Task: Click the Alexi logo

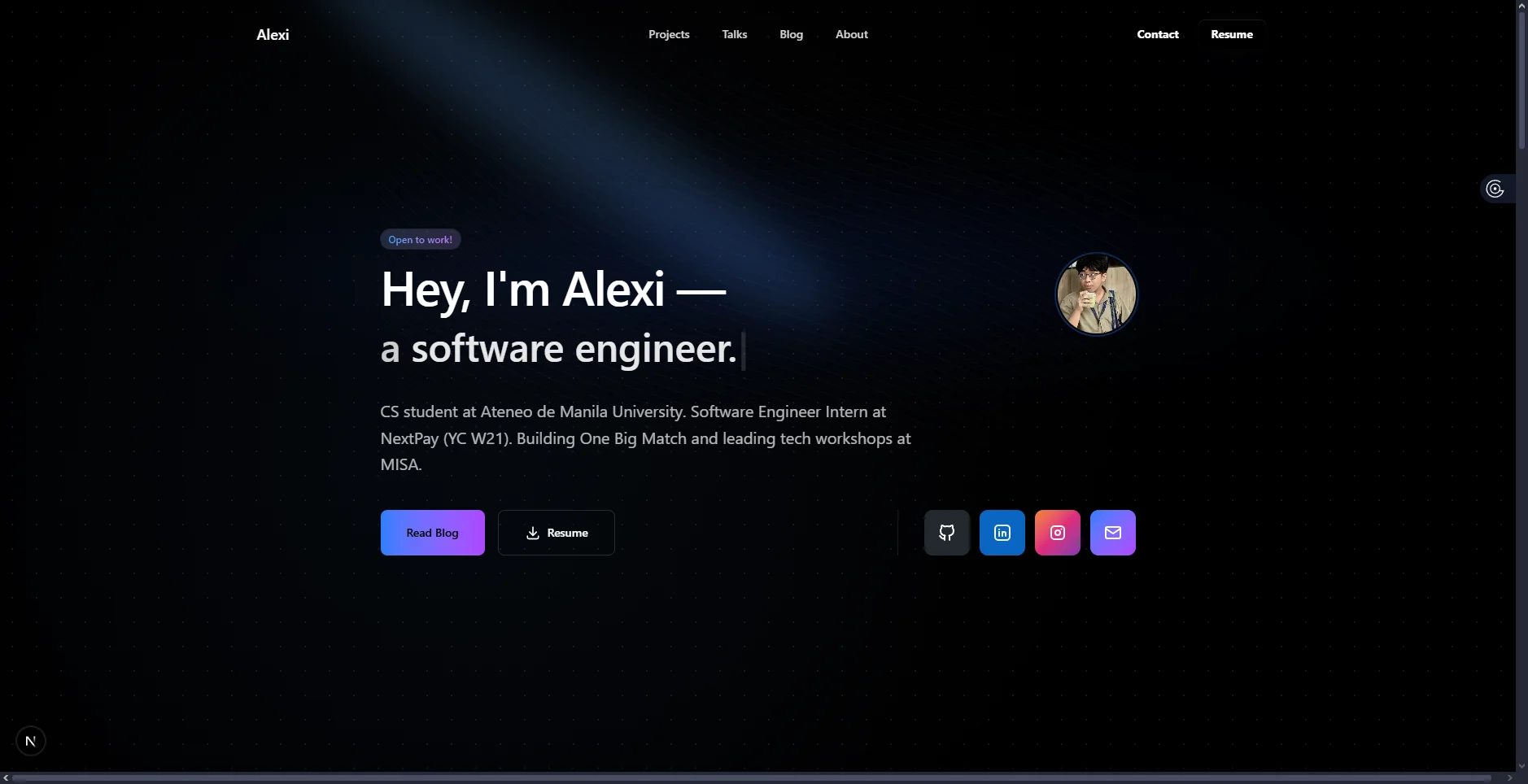Action: click(272, 34)
